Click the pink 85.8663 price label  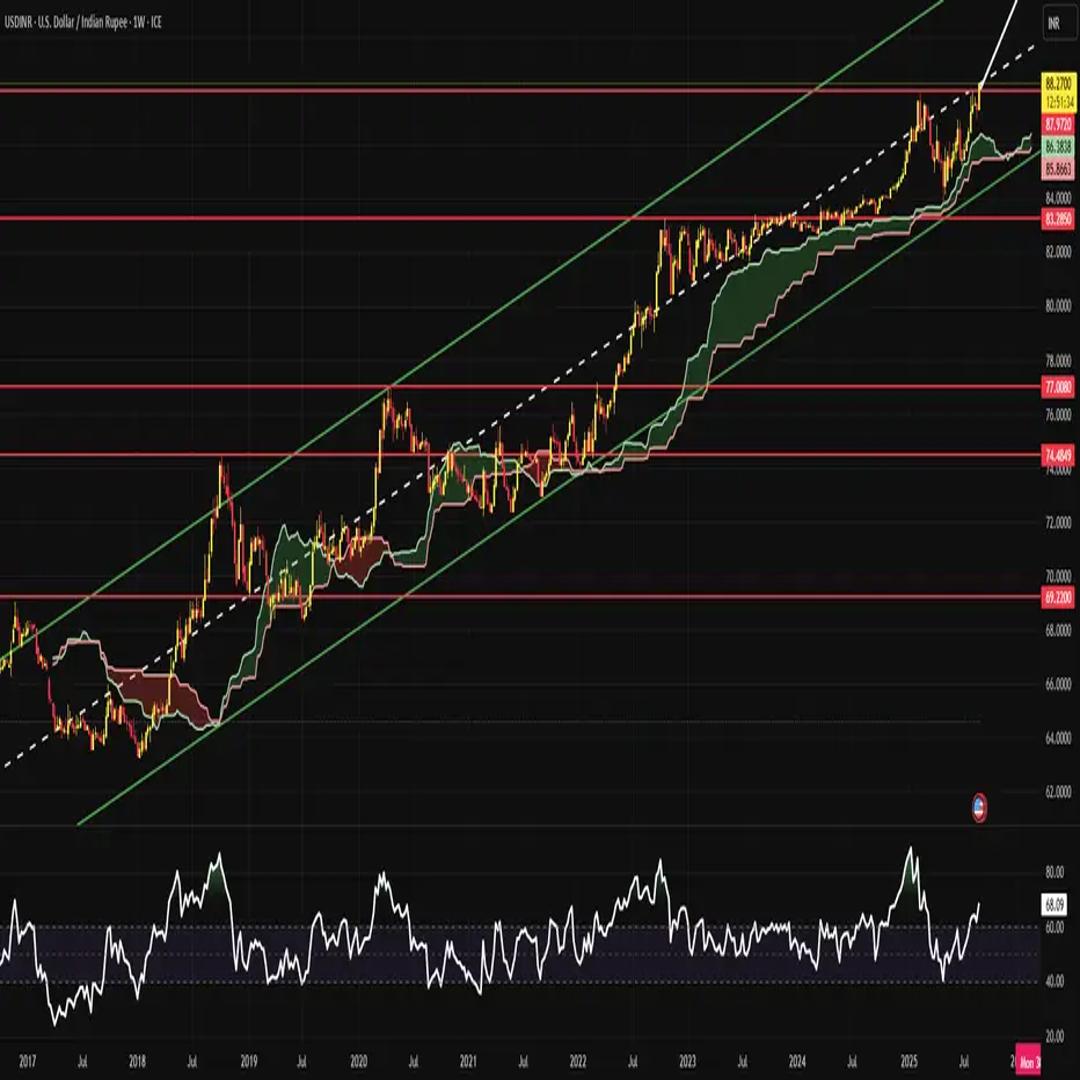click(x=1058, y=170)
